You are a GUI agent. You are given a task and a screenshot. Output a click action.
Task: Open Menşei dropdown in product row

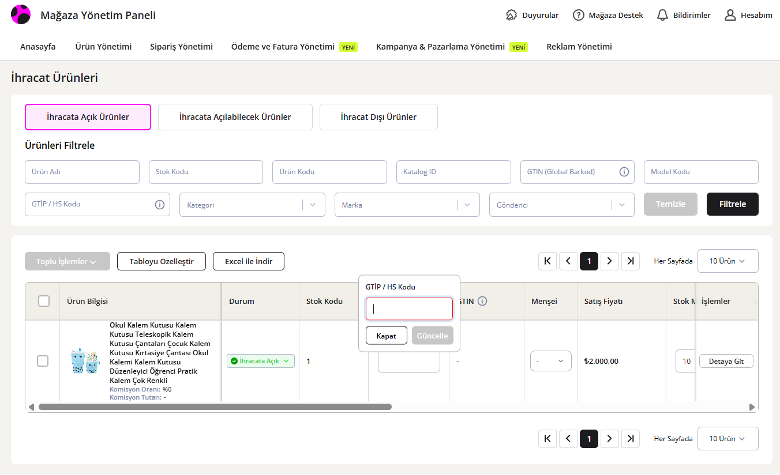click(x=551, y=361)
